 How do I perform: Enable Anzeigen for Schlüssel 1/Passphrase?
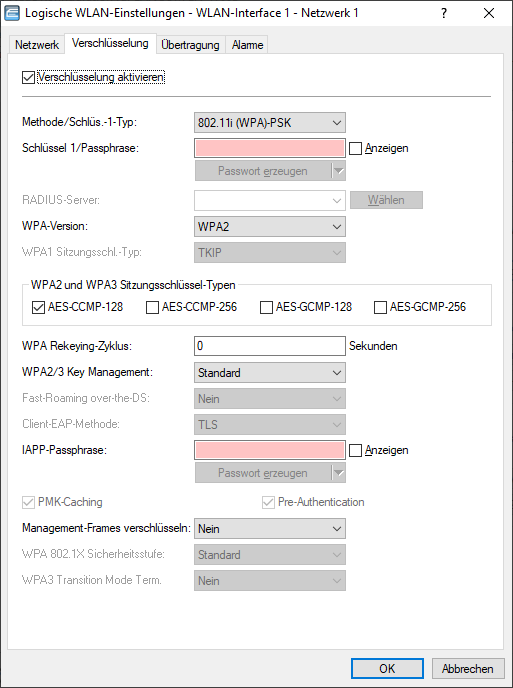(x=355, y=149)
